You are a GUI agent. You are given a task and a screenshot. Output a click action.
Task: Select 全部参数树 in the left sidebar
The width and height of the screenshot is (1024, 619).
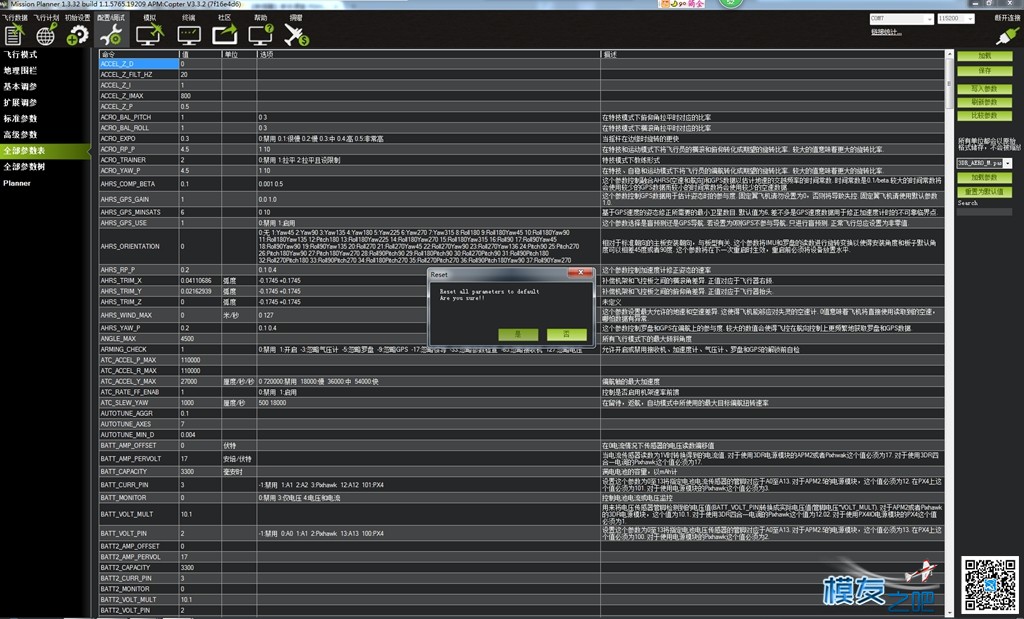(24, 167)
